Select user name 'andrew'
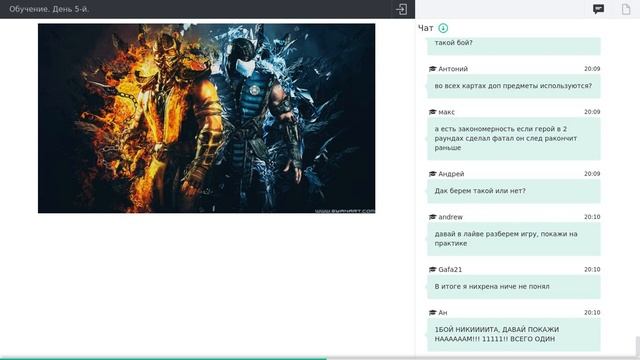Screen dimensions: 640x360 [451, 217]
